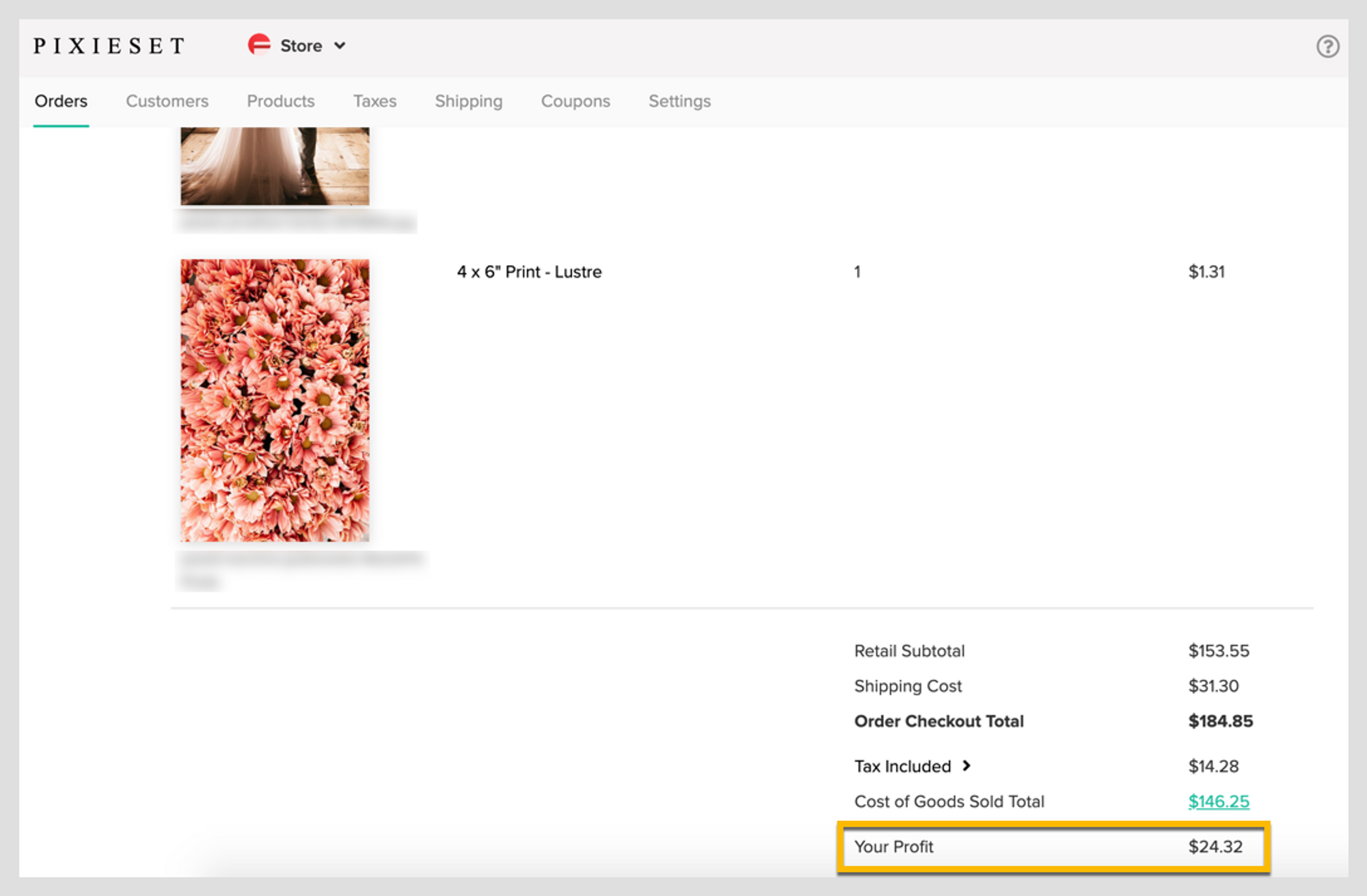Expand the Tax Included chevron
1367x896 pixels.
tap(966, 765)
